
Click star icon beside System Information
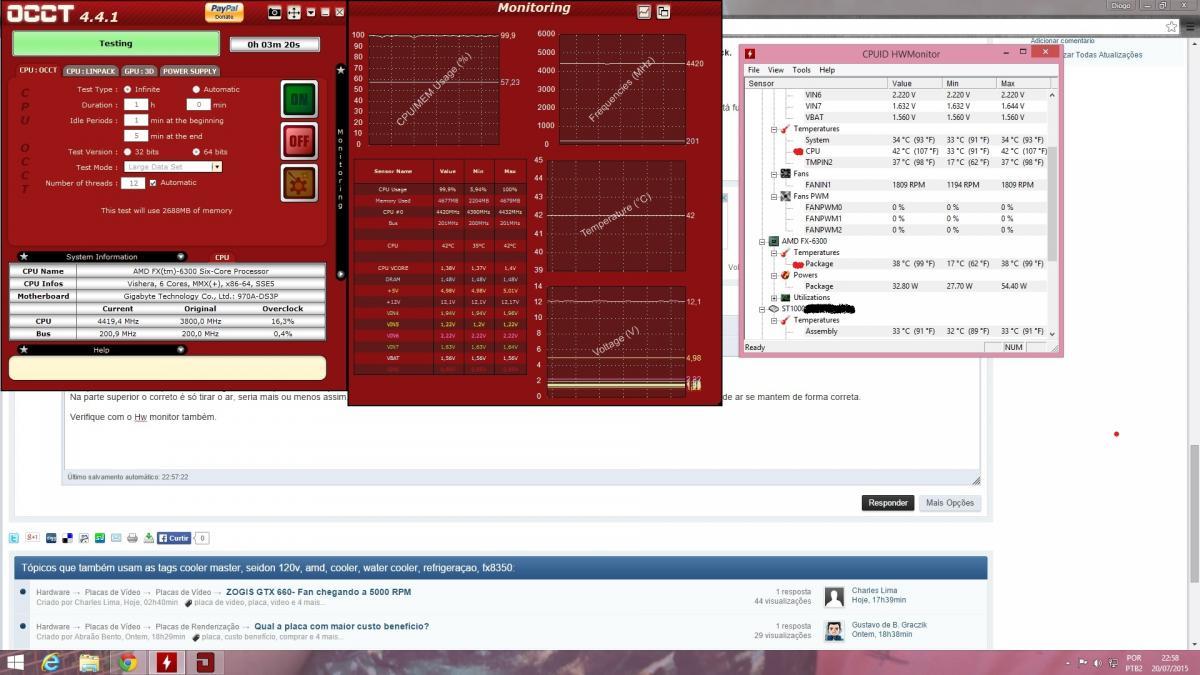(23, 257)
